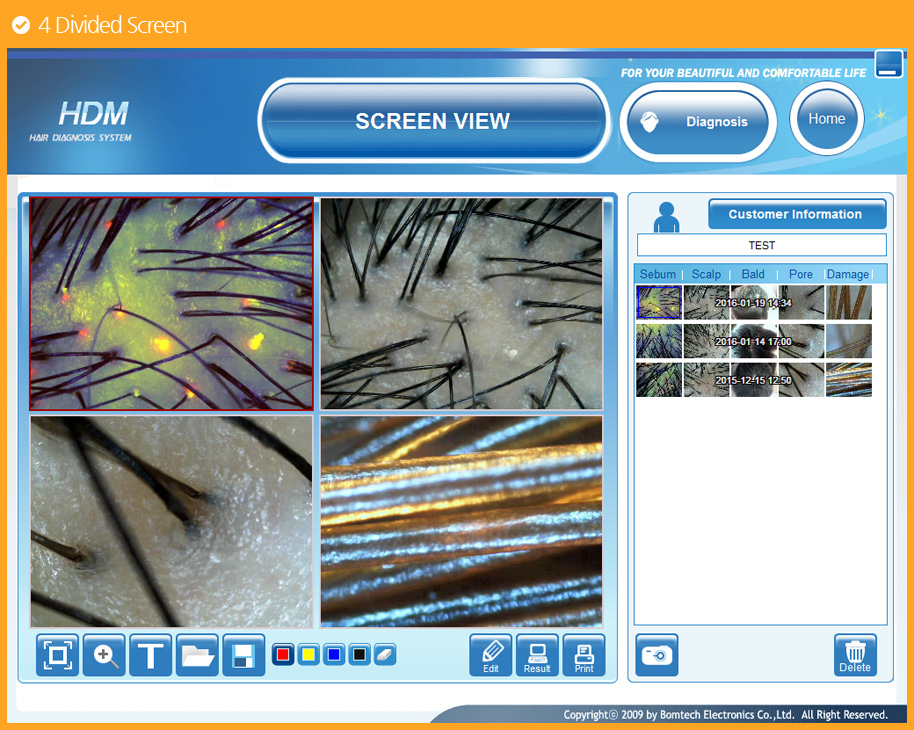Viewport: 914px width, 730px height.
Task: Save image using floppy disk icon
Action: click(x=243, y=656)
